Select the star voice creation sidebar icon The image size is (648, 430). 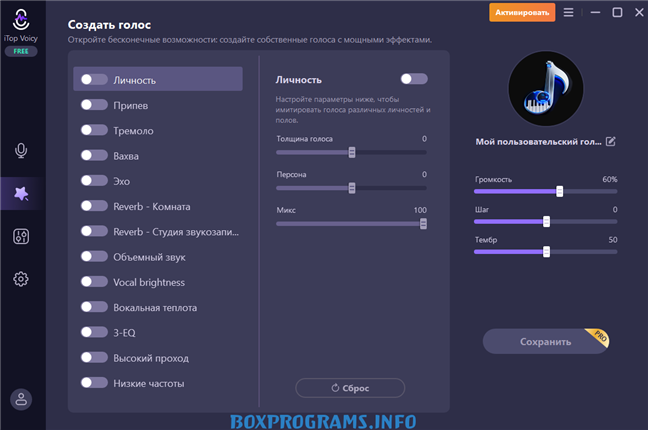[21, 194]
